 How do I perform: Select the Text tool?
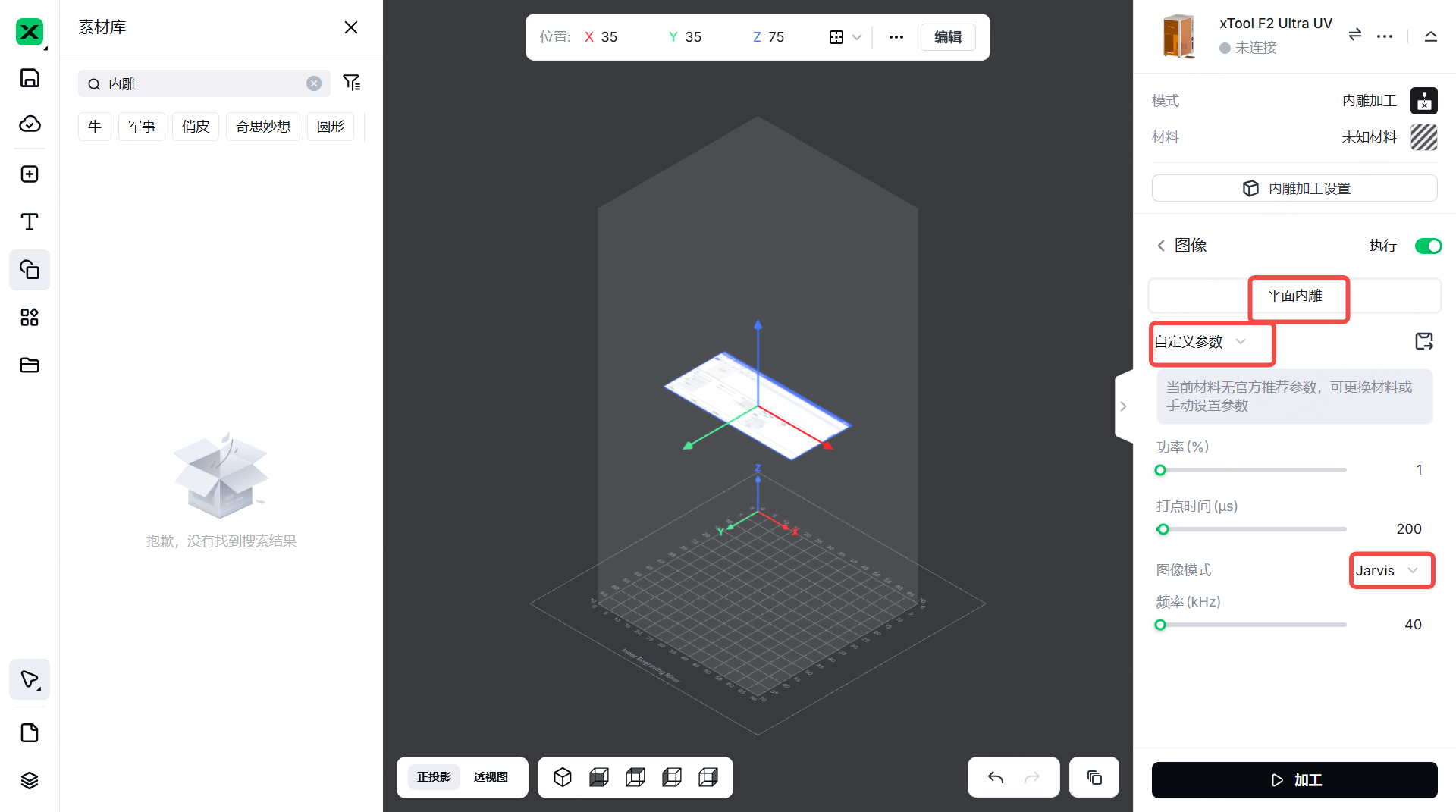(x=30, y=222)
